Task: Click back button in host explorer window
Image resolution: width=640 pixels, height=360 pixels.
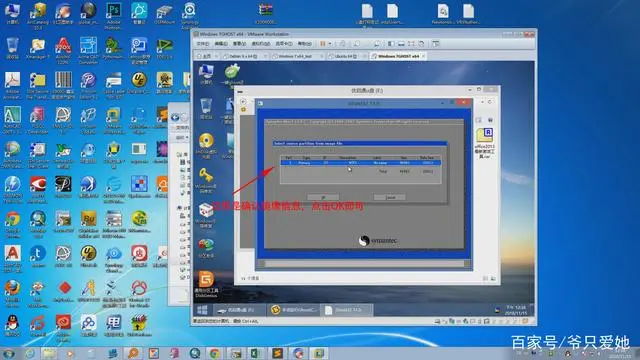Action: pyautogui.click(x=175, y=118)
